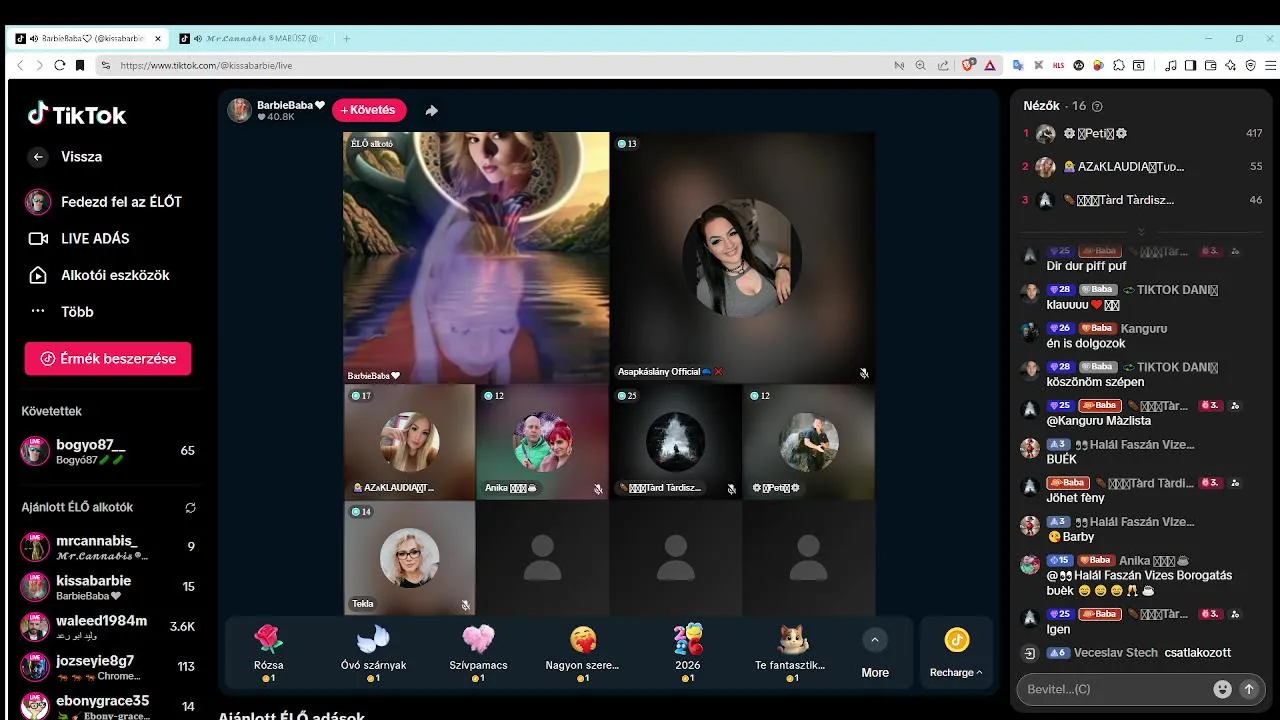Open LIVE ADÁS menu item
Image resolution: width=1280 pixels, height=720 pixels.
(x=79, y=238)
